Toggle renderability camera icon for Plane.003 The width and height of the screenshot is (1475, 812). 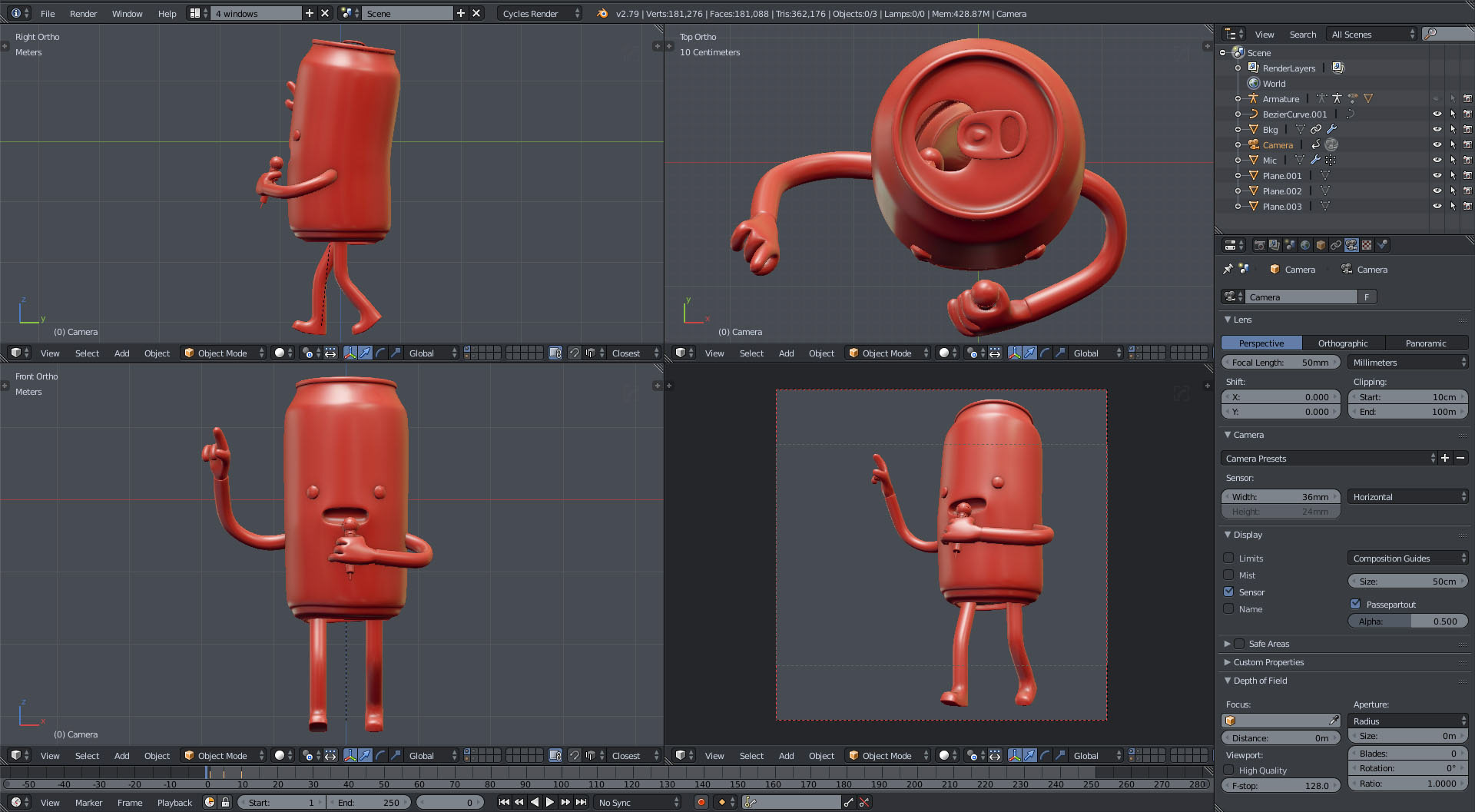(1467, 206)
